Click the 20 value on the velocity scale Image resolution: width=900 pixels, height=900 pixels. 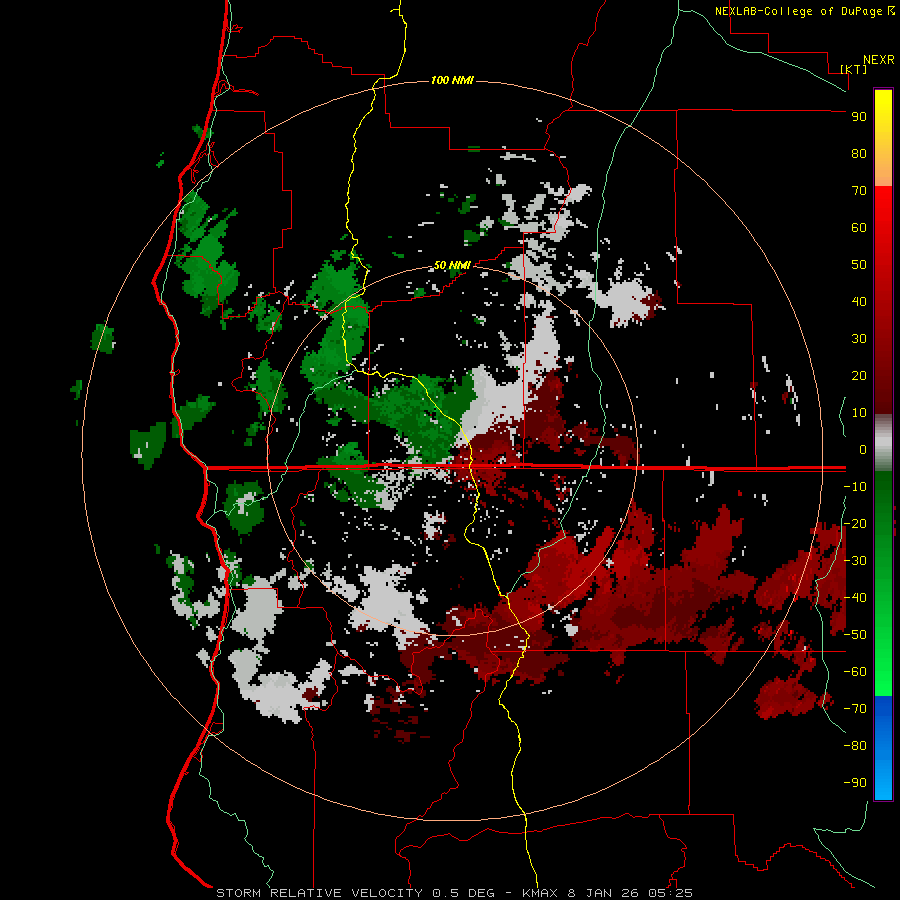(x=859, y=376)
